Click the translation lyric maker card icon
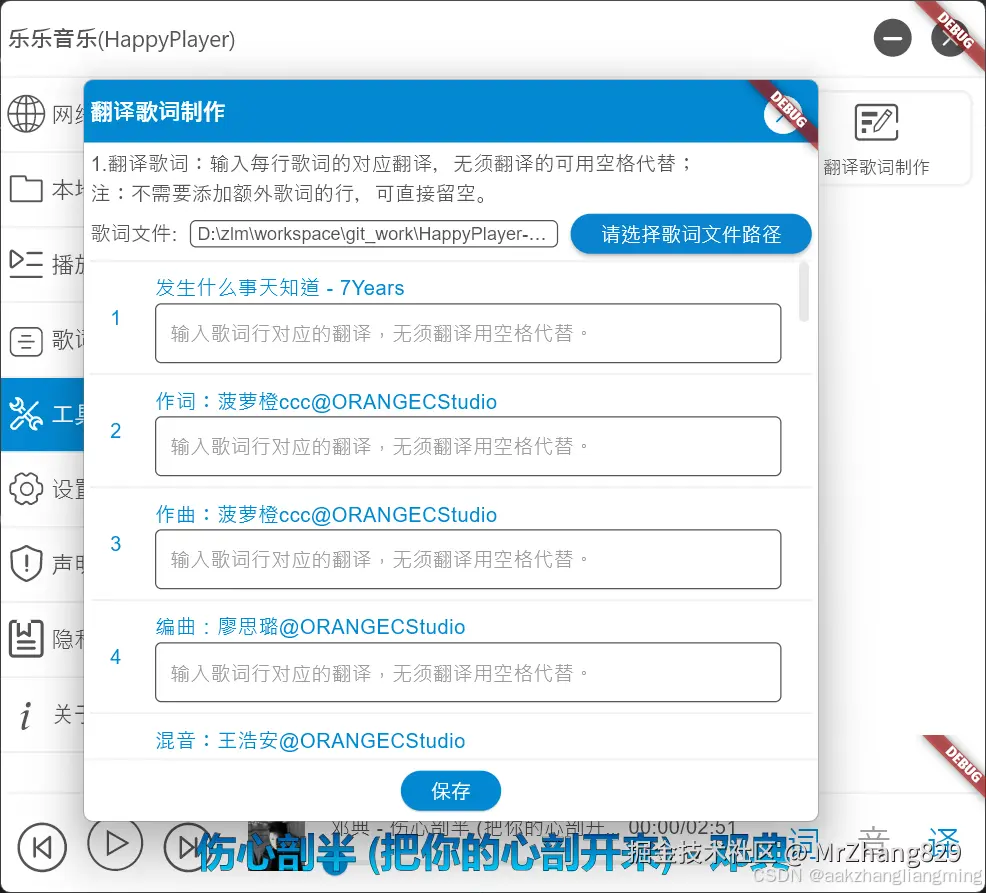The image size is (986, 893). 876,123
